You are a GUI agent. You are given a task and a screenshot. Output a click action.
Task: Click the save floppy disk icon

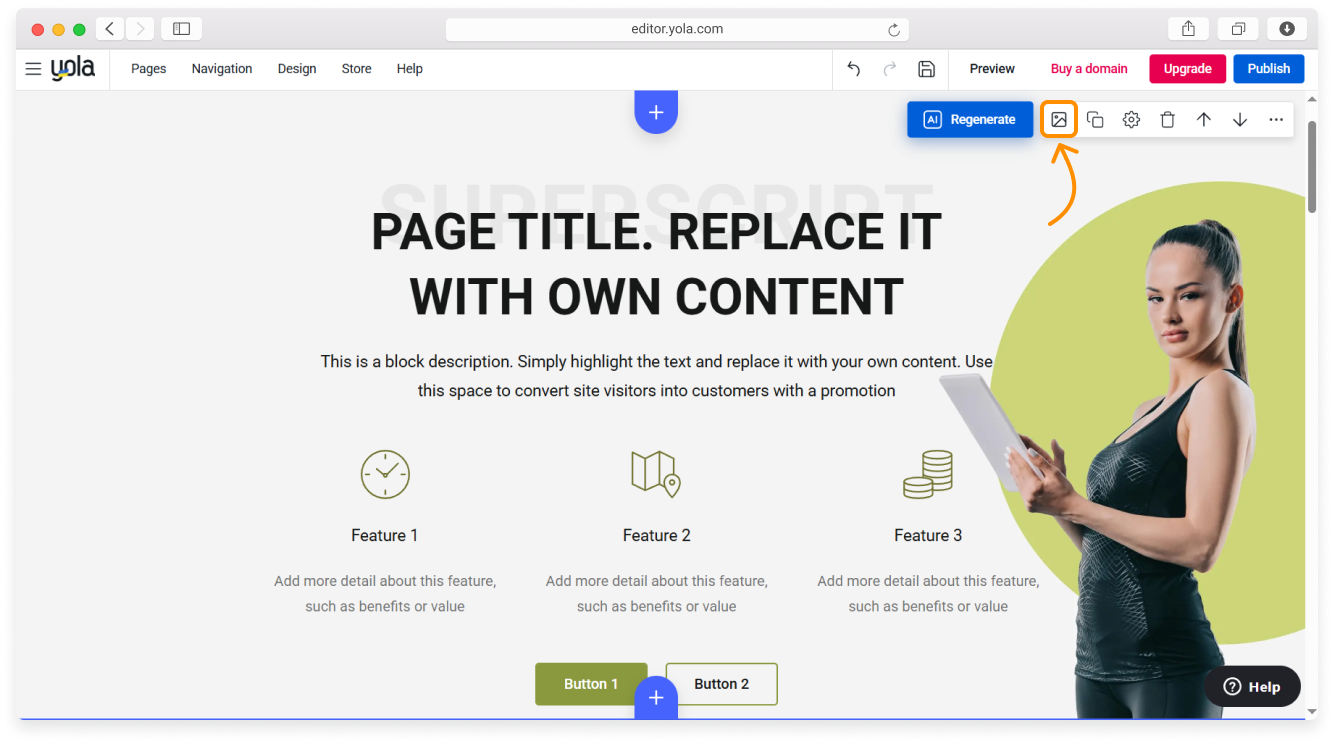click(926, 69)
